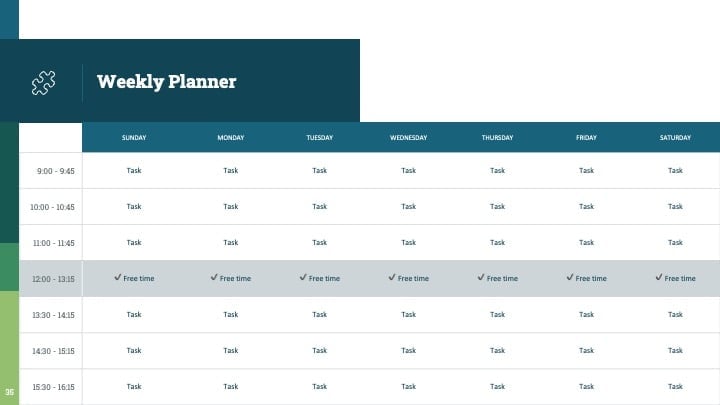Click the puzzle piece icon
Viewport: 720px width, 405px height.
[44, 83]
